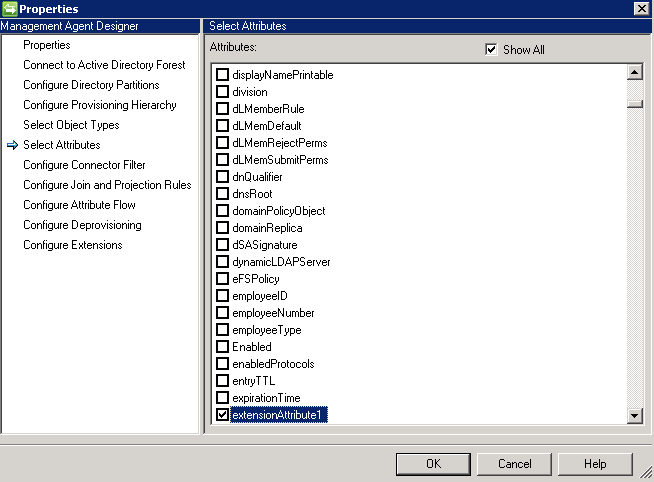Open Configure Extensions page
Image resolution: width=654 pixels, height=482 pixels.
(73, 245)
